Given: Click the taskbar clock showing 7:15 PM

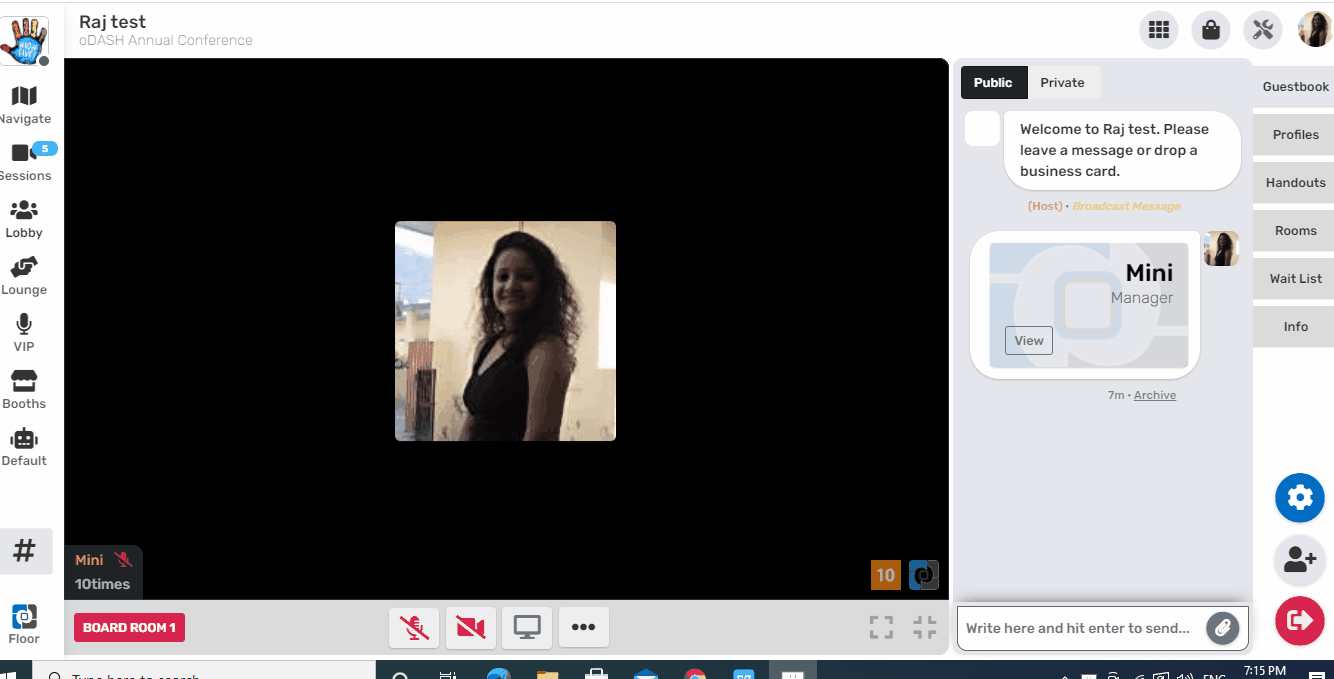Looking at the screenshot, I should [1265, 670].
